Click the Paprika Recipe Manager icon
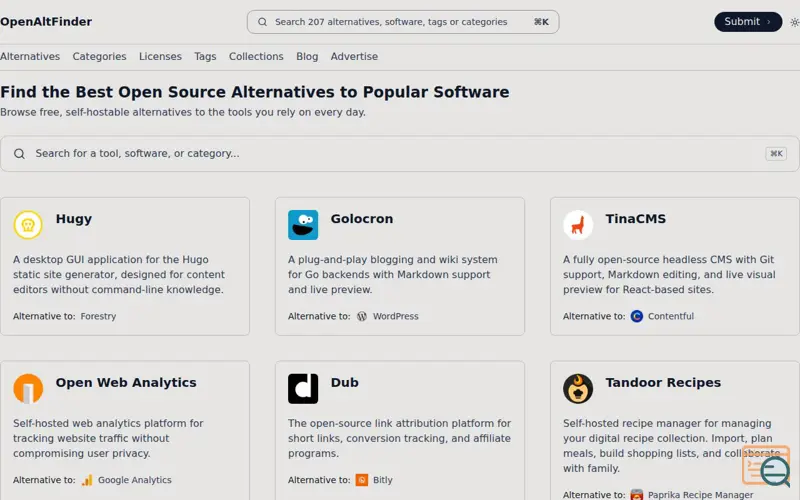This screenshot has height=500, width=800. pos(637,495)
